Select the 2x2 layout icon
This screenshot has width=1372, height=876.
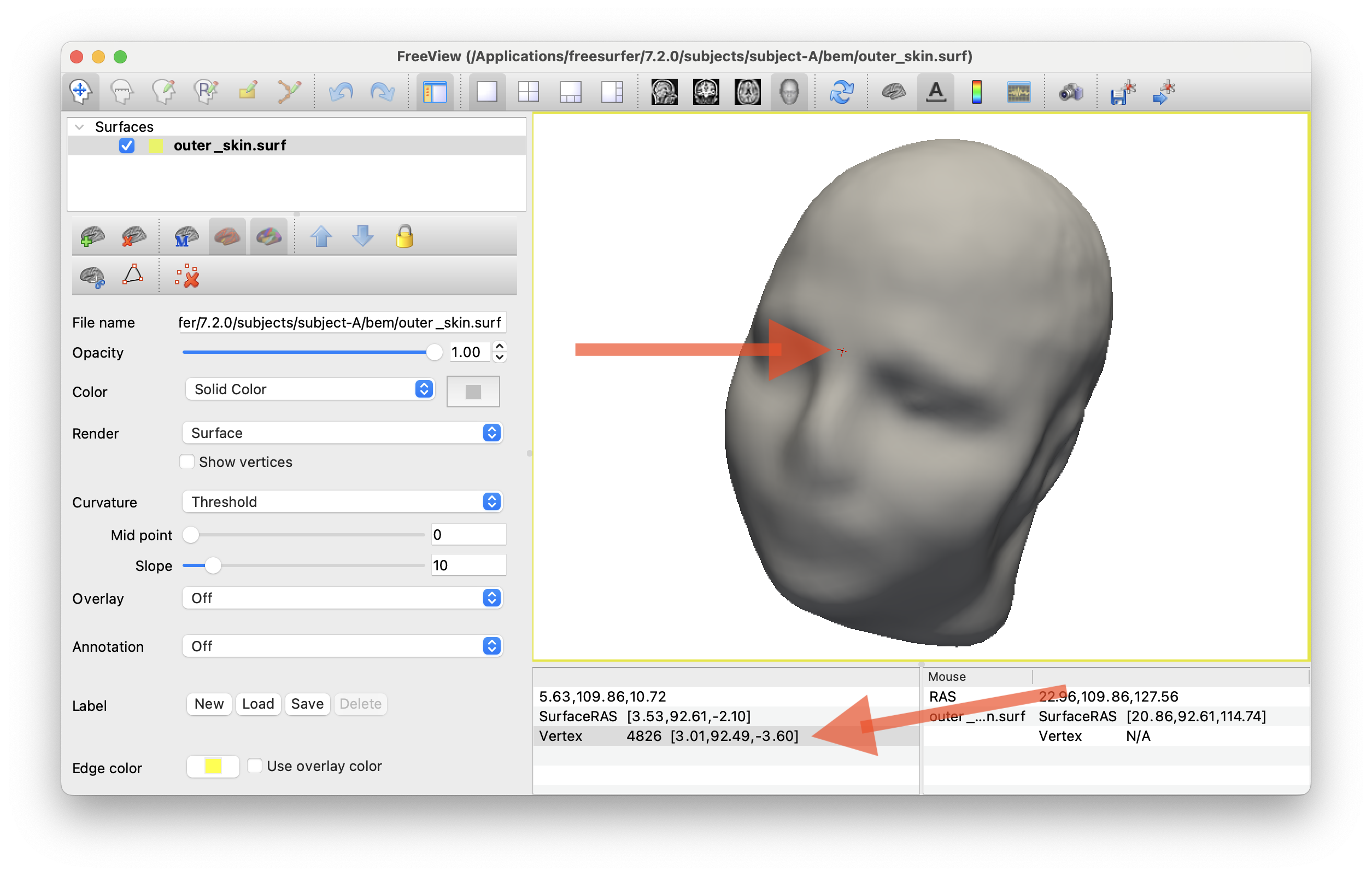click(x=528, y=91)
